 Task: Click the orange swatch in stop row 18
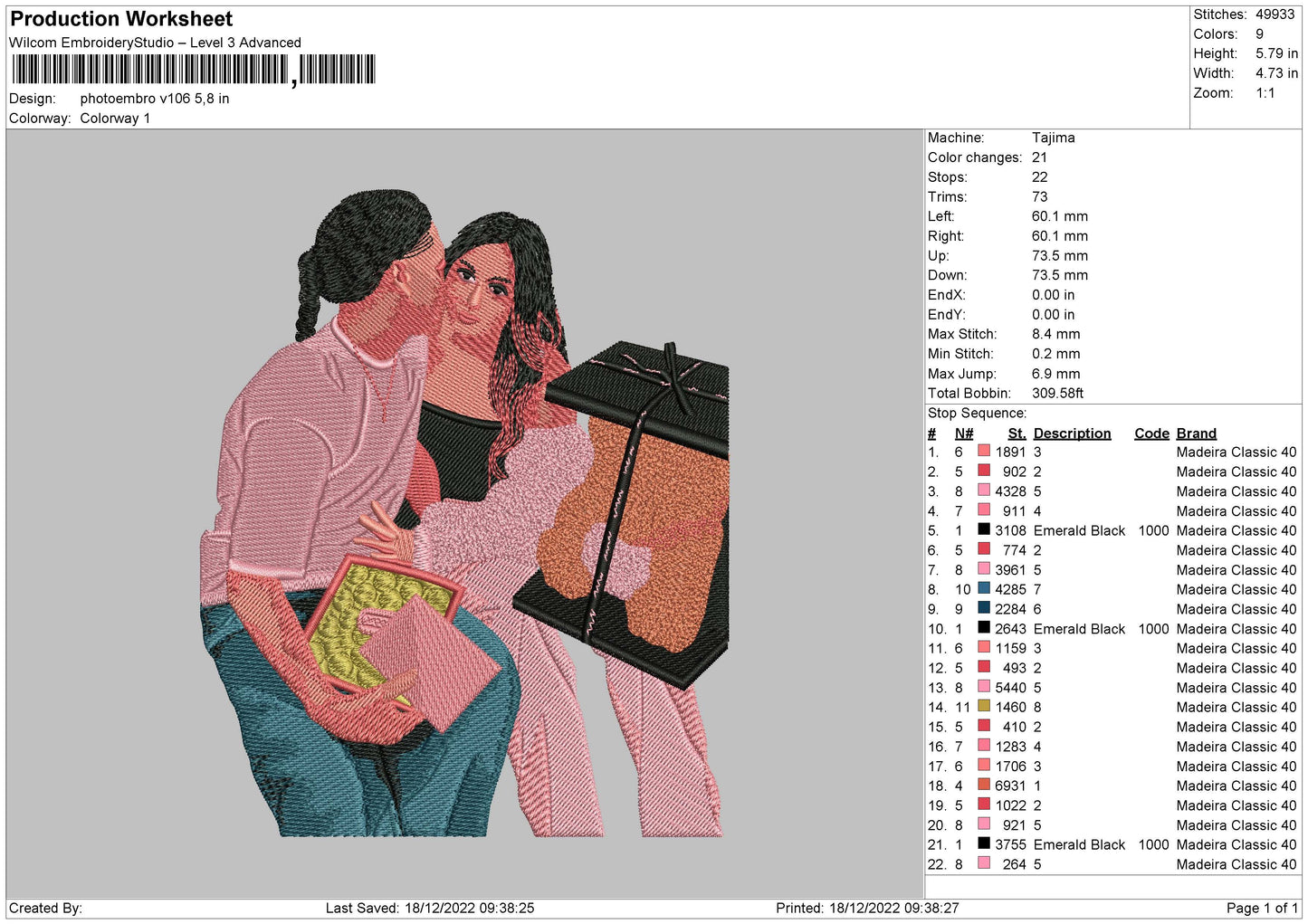[x=984, y=785]
